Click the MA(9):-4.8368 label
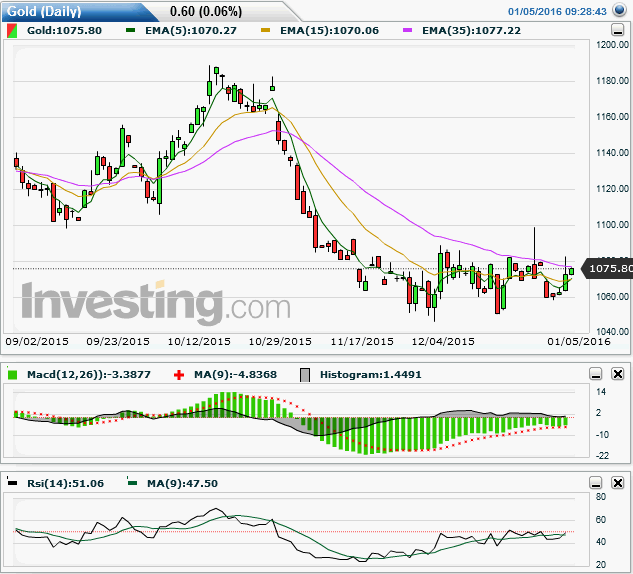 [235, 375]
